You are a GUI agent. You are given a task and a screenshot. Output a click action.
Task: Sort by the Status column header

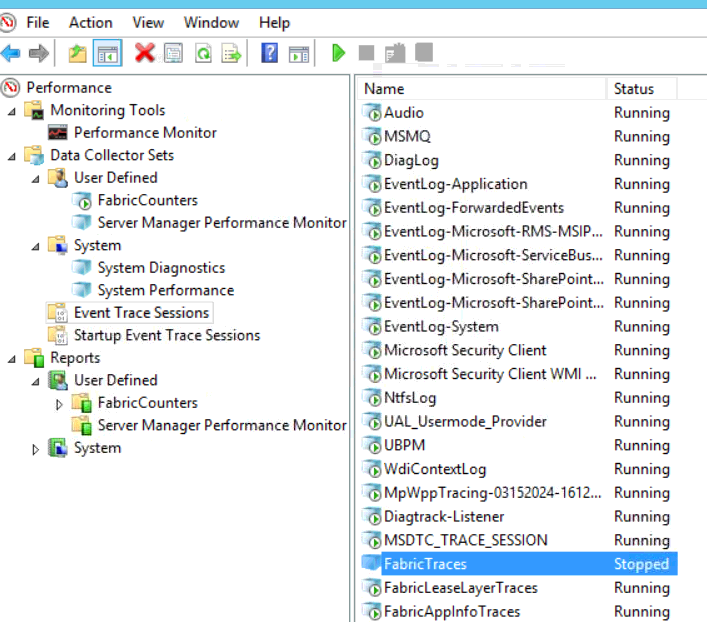click(641, 89)
